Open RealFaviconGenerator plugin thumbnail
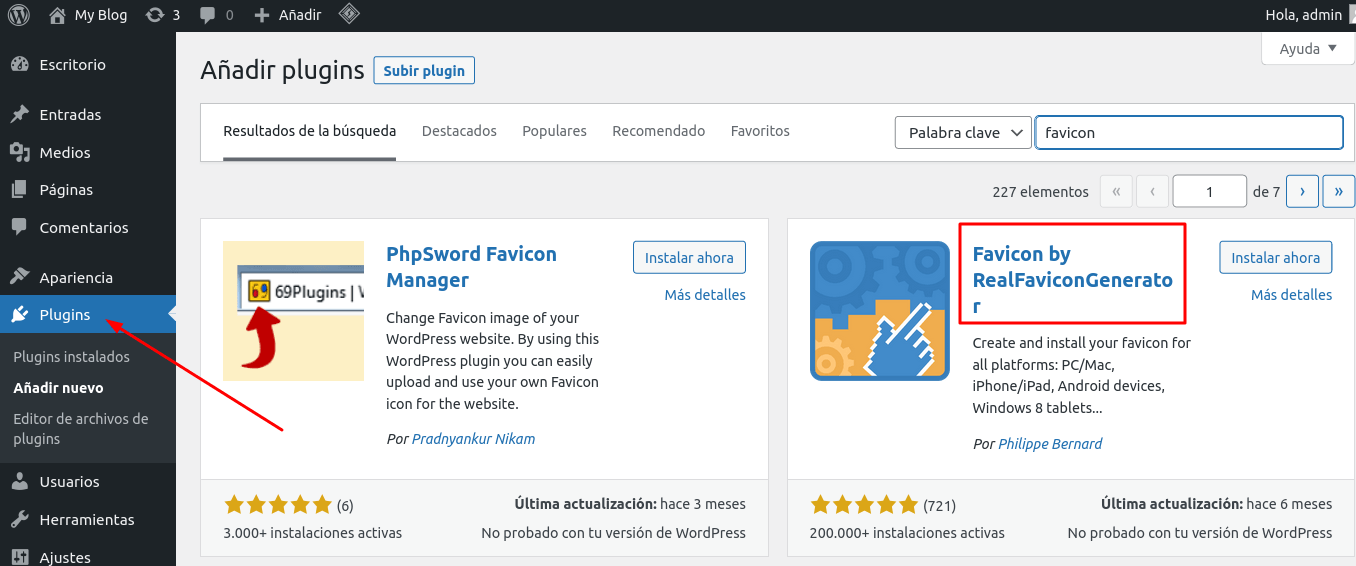Viewport: 1356px width, 566px height. [x=880, y=311]
